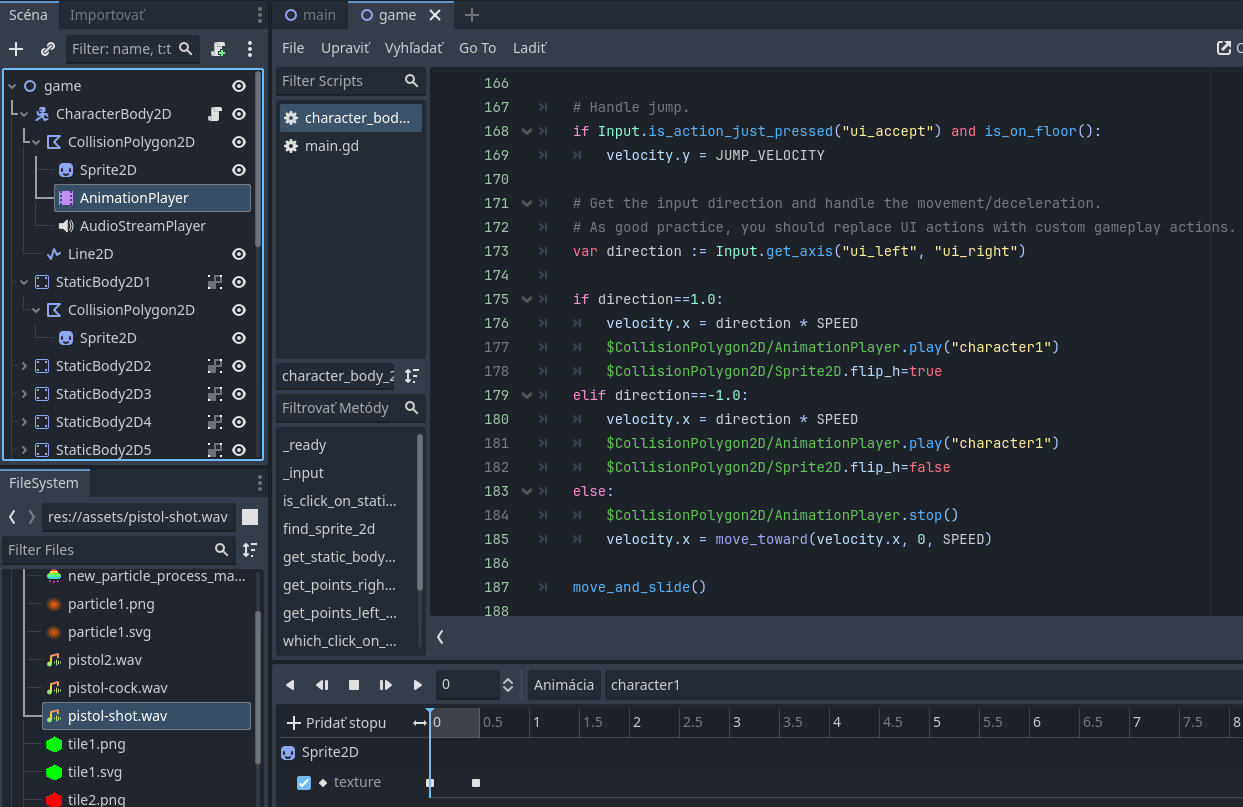The height and width of the screenshot is (807, 1243).
Task: Click the play animation forward button
Action: tap(417, 685)
